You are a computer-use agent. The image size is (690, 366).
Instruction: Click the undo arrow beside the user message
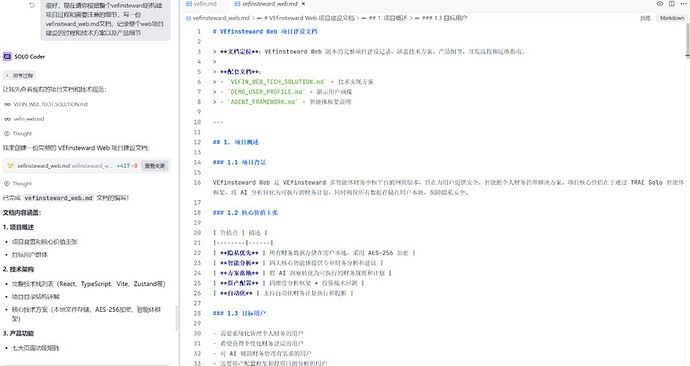coord(32,5)
